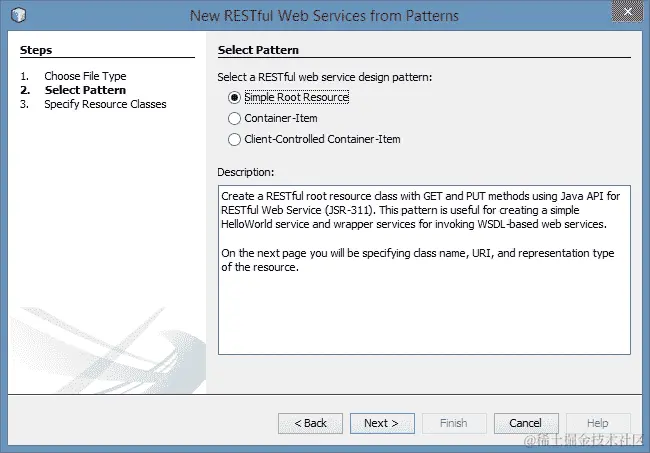Viewport: 650px width, 453px height.
Task: Click the Select Pattern panel heading
Action: click(x=258, y=50)
